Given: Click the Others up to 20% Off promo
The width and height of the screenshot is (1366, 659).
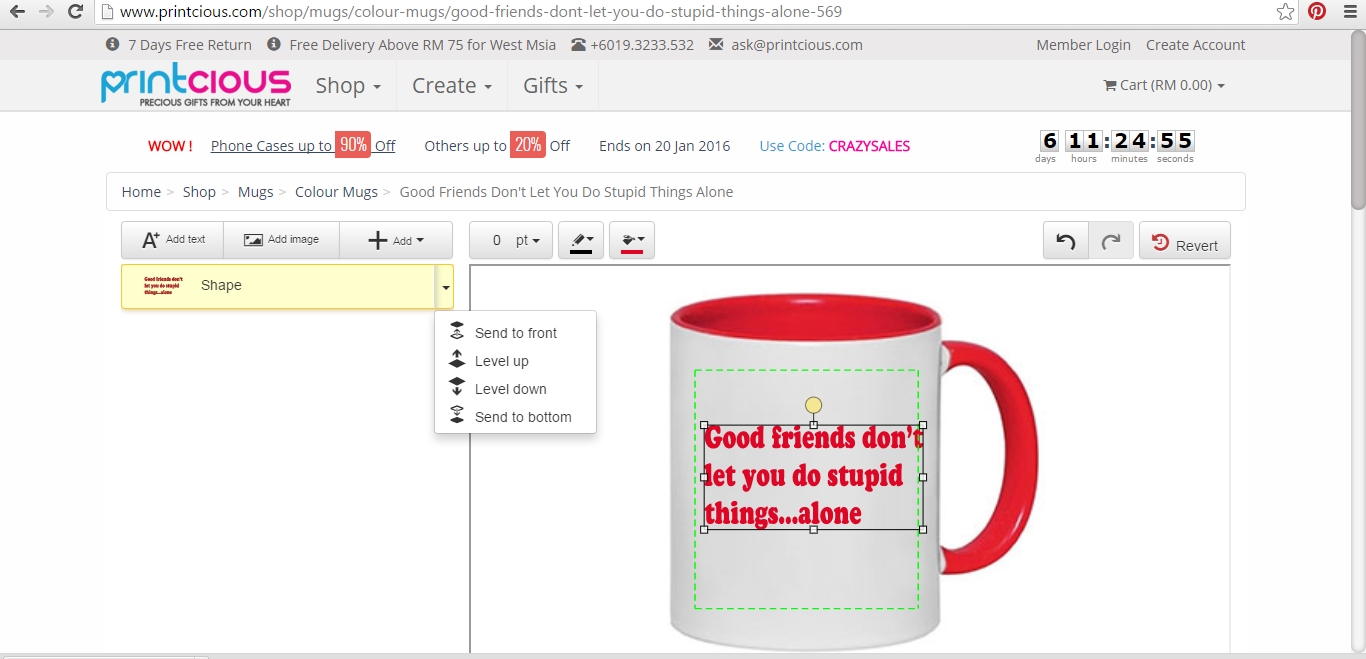Looking at the screenshot, I should tap(497, 145).
